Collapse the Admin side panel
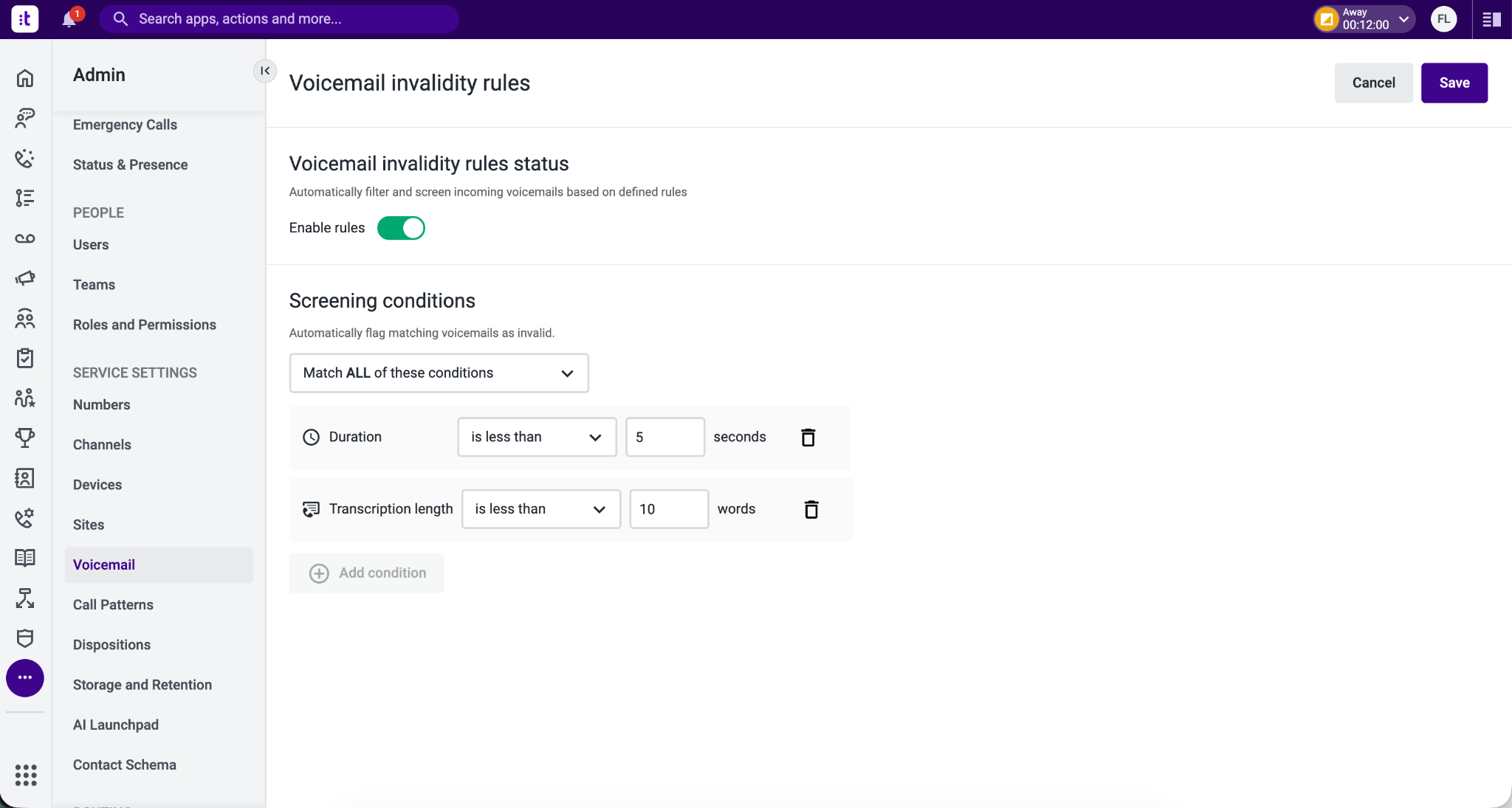This screenshot has width=1512, height=808. coord(265,71)
